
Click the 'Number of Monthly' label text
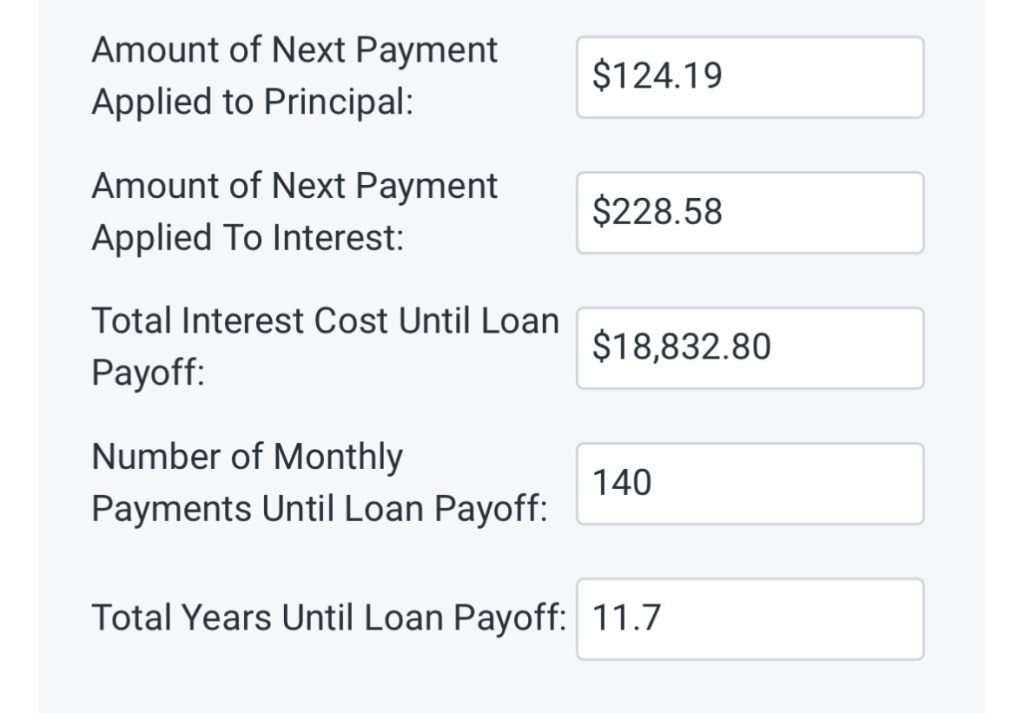point(247,457)
